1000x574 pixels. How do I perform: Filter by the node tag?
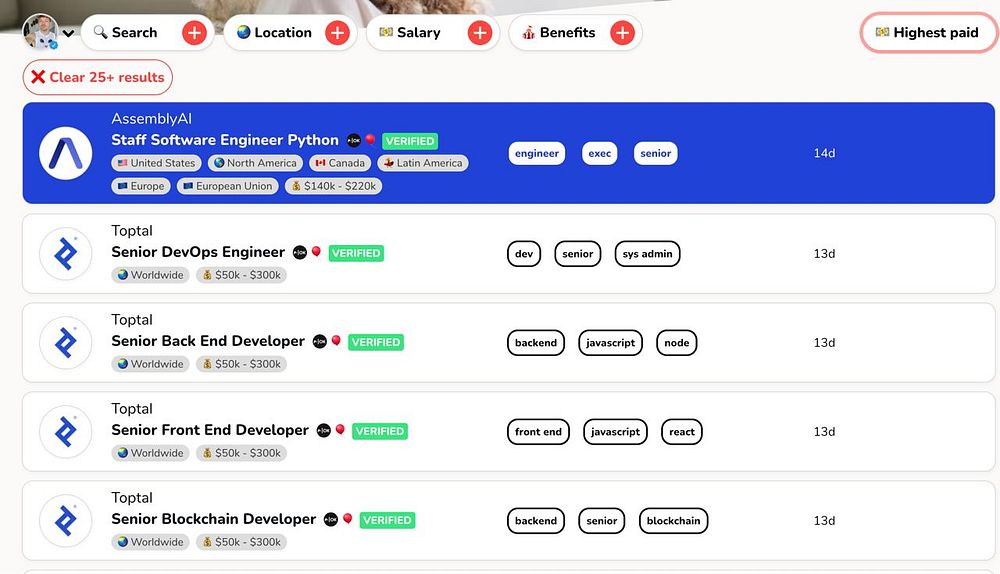click(x=677, y=342)
